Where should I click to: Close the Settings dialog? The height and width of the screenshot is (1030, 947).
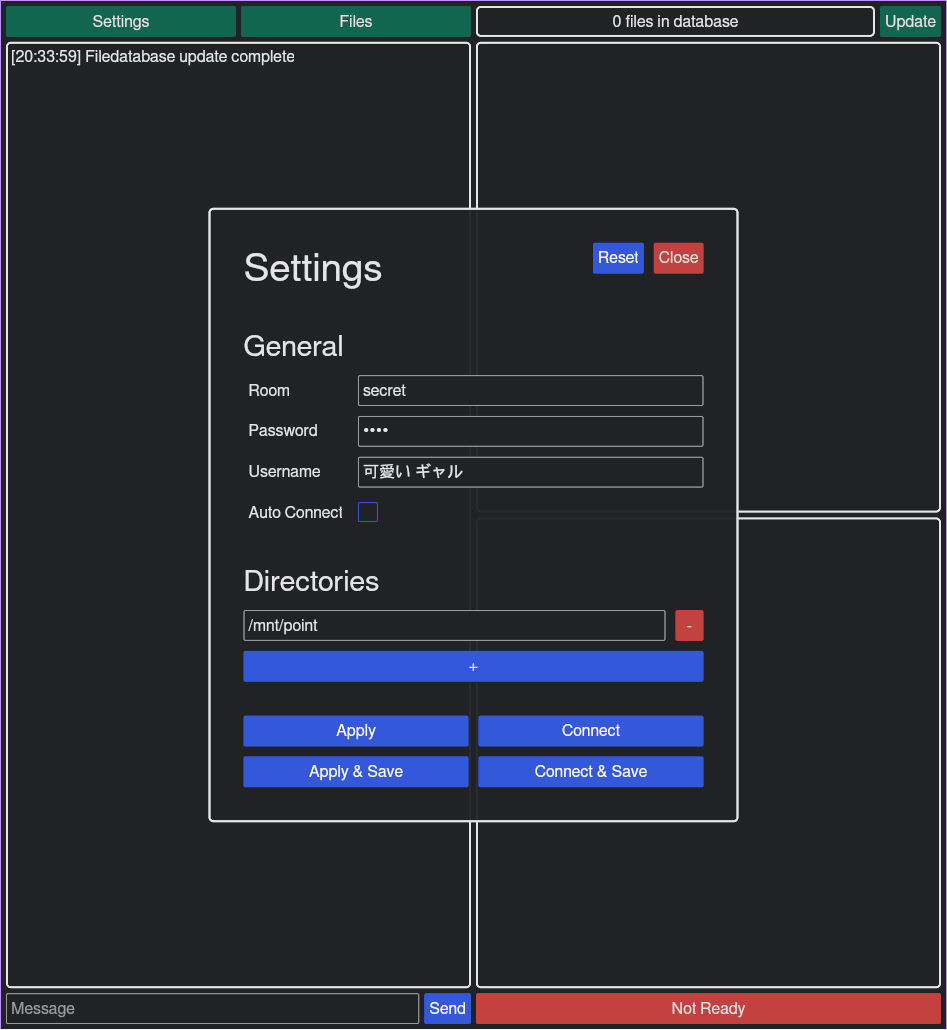tap(678, 258)
